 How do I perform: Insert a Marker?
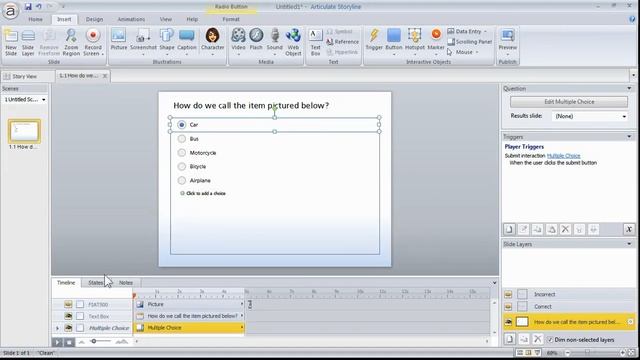tap(436, 42)
